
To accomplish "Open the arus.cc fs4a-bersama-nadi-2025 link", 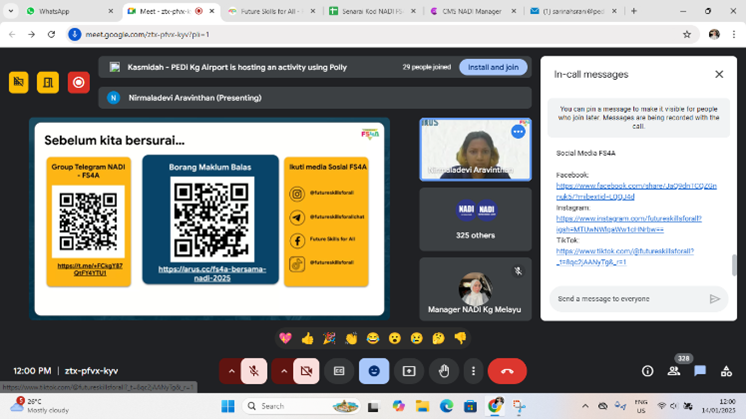I will [212, 273].
